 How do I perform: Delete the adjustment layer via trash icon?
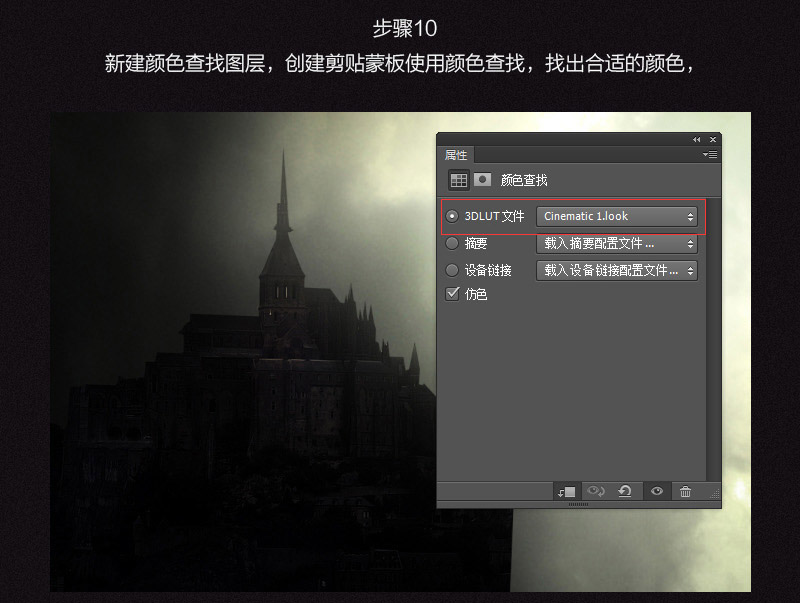point(685,491)
